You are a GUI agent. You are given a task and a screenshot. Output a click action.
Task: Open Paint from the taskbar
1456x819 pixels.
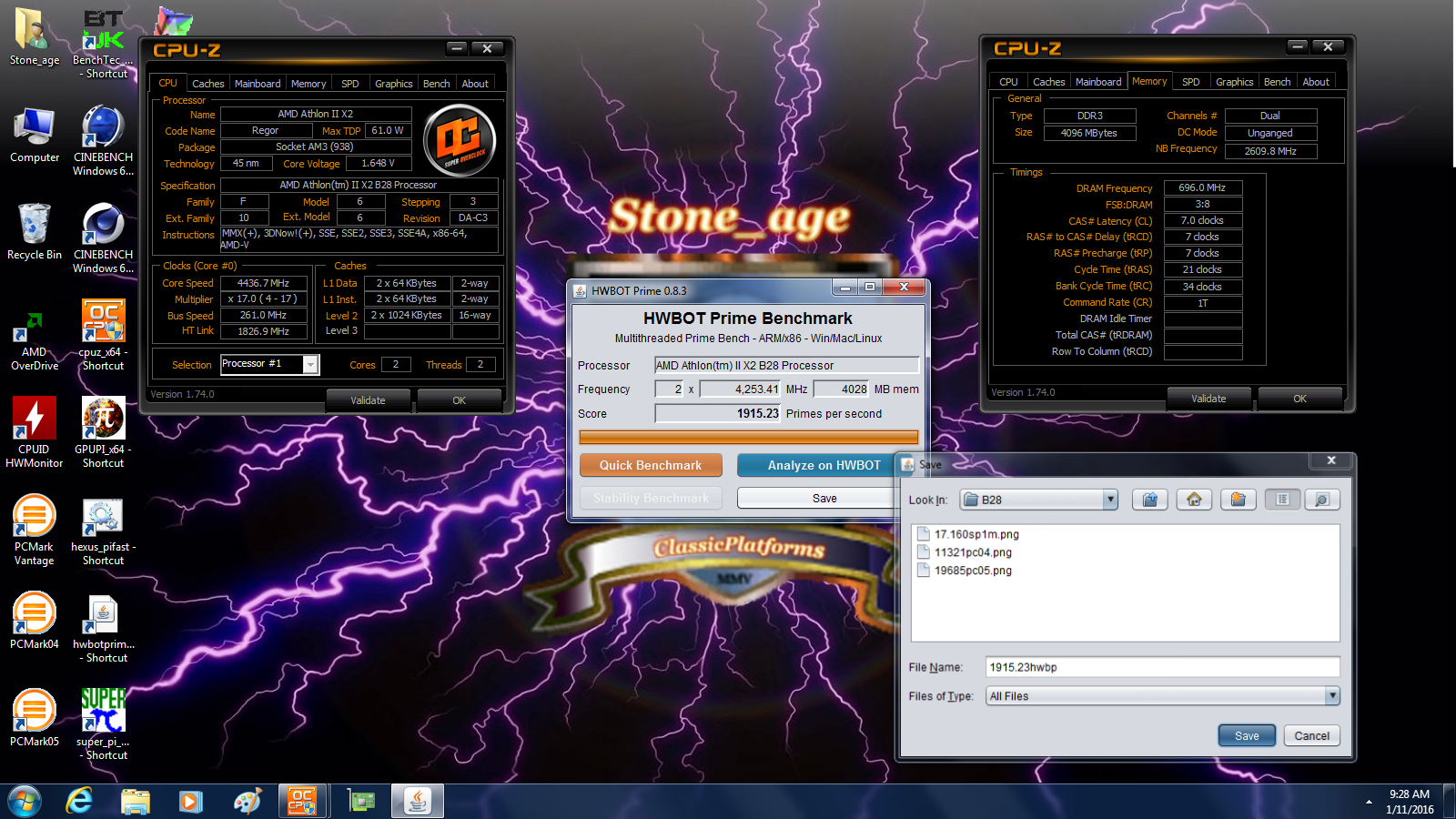click(247, 801)
